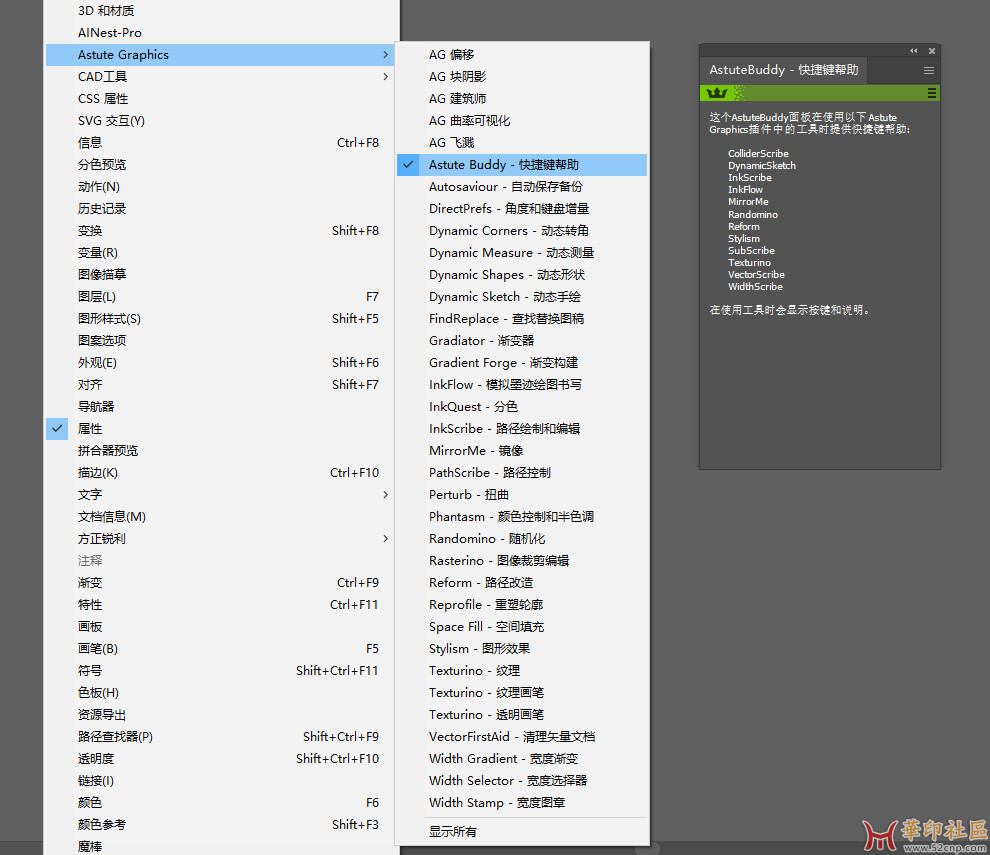Open 3D 和材质 panel
The height and width of the screenshot is (855, 990).
pos(220,11)
